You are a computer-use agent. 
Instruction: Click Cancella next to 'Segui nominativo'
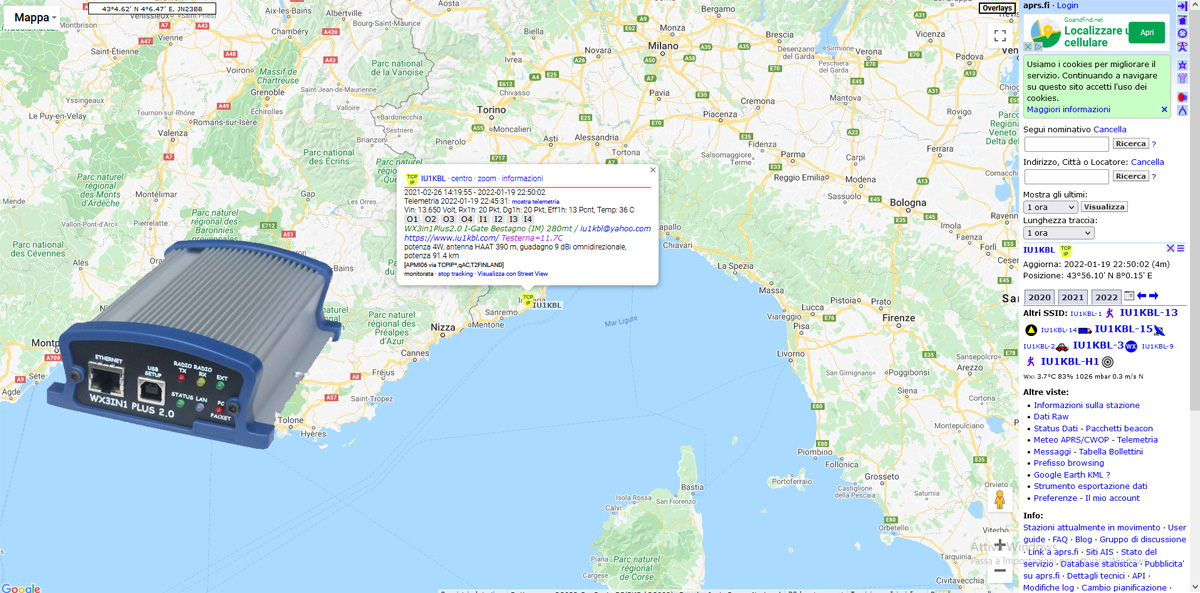click(x=1110, y=130)
